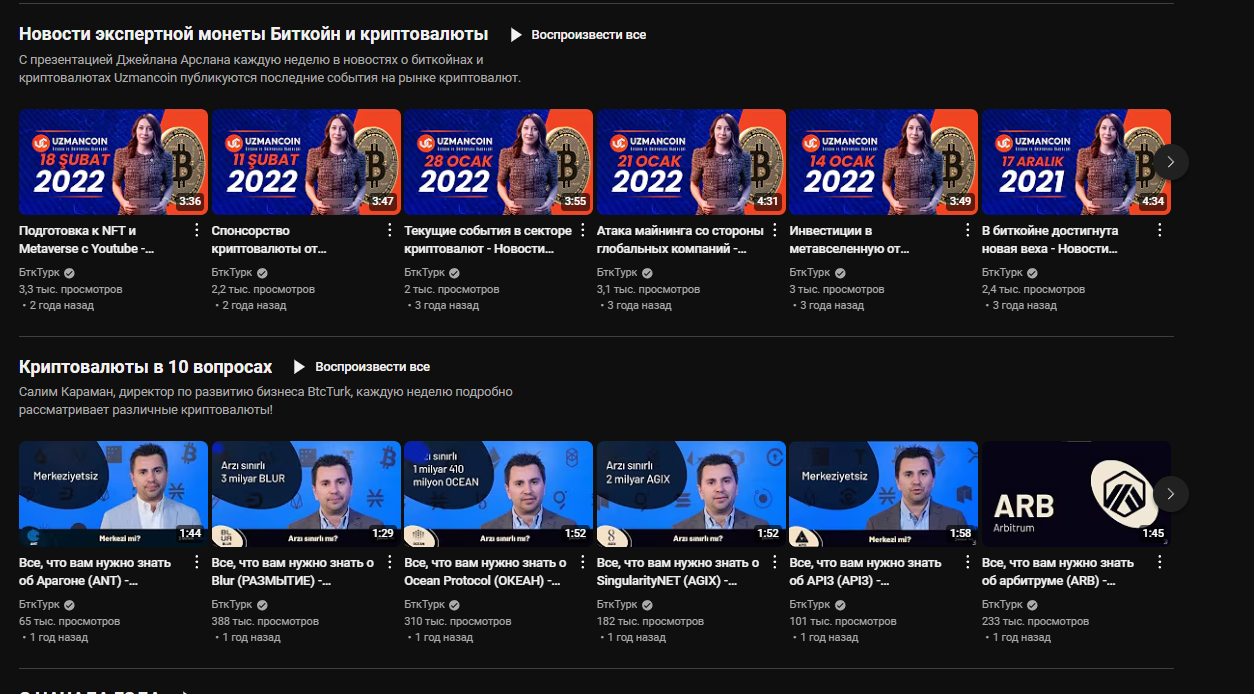Click the "65 тыс. просмотров" view count
The width and height of the screenshot is (1254, 694).
point(68,621)
